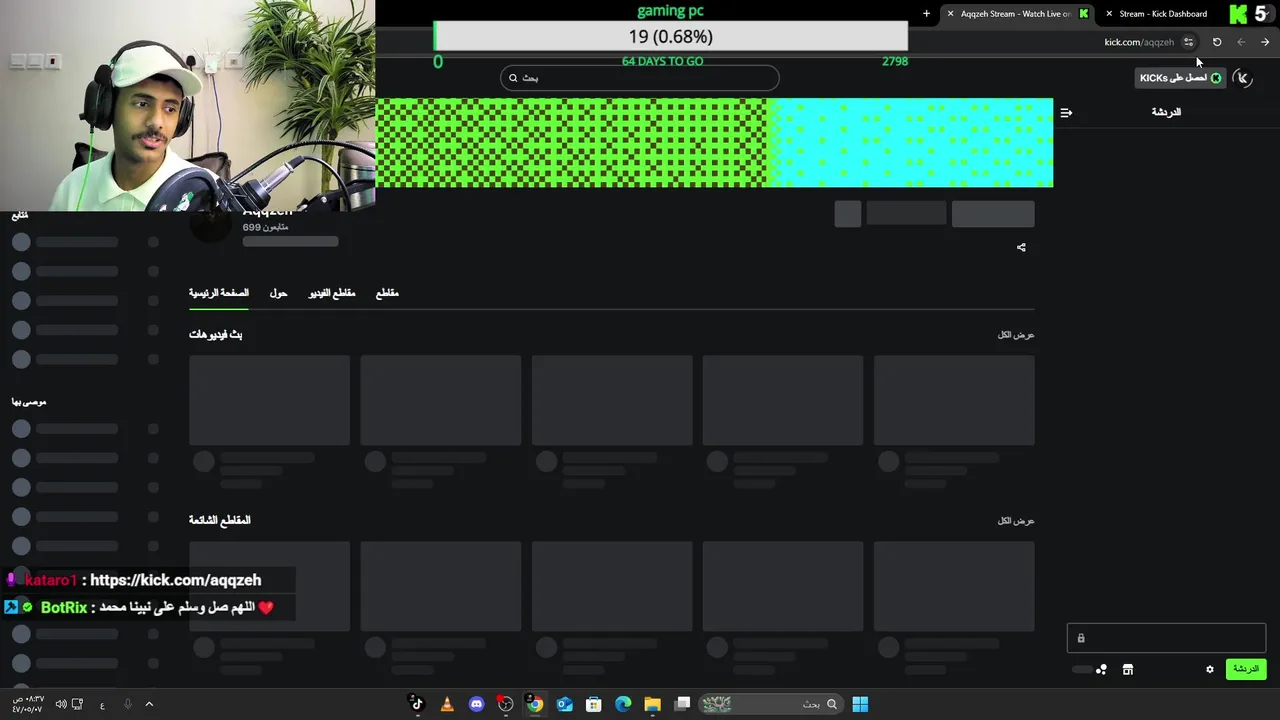Click the Get KICKs button
The image size is (1280, 720).
[x=1180, y=78]
